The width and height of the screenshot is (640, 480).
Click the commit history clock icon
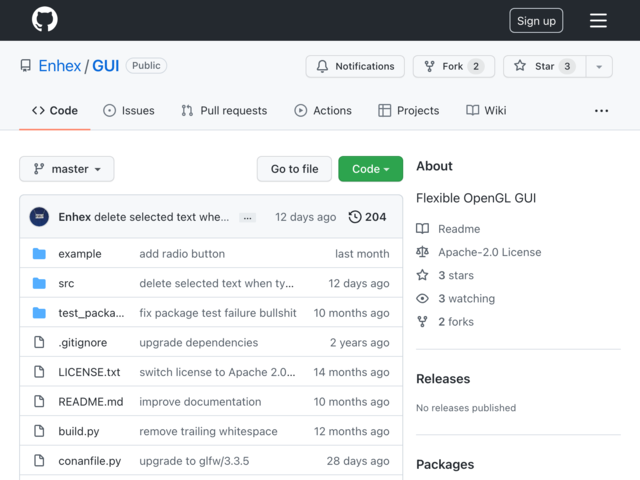point(355,217)
